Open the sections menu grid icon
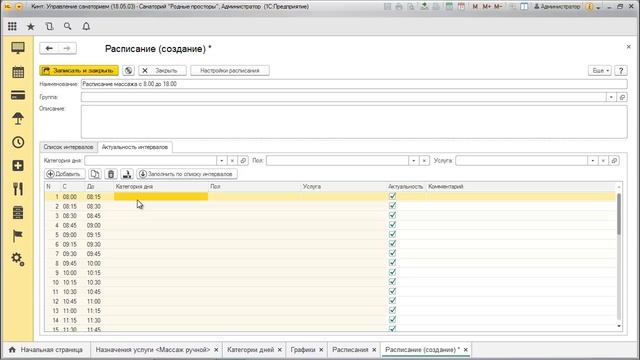Viewport: 640px width, 360px height. [x=12, y=26]
